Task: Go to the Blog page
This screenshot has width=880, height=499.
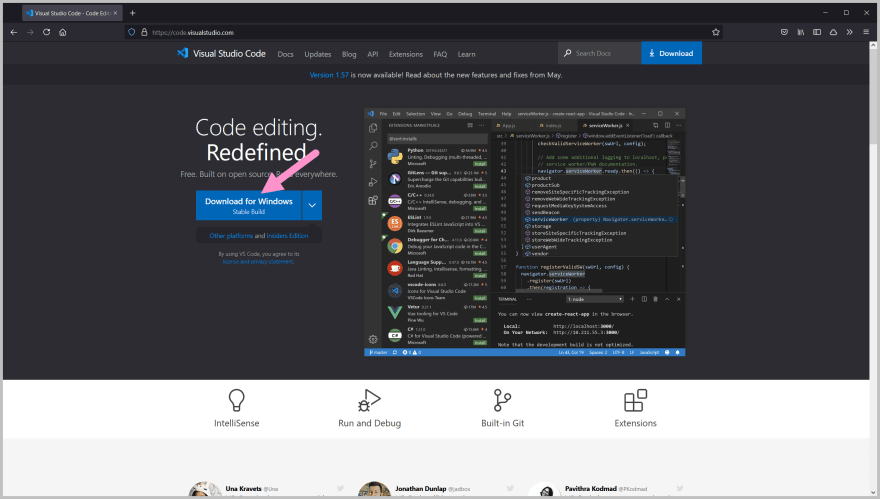Action: click(349, 54)
